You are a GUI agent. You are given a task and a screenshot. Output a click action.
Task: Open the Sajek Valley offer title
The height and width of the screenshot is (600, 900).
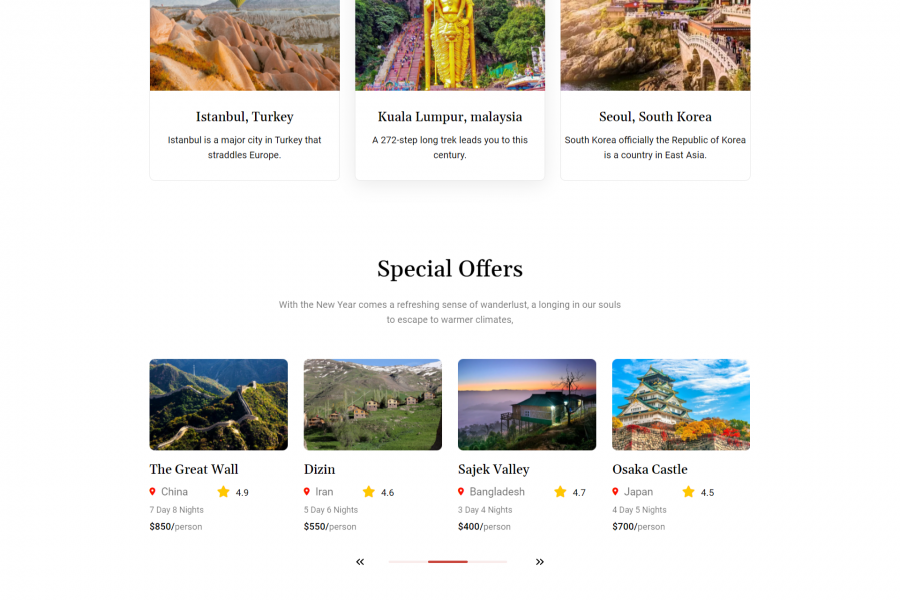coord(494,469)
